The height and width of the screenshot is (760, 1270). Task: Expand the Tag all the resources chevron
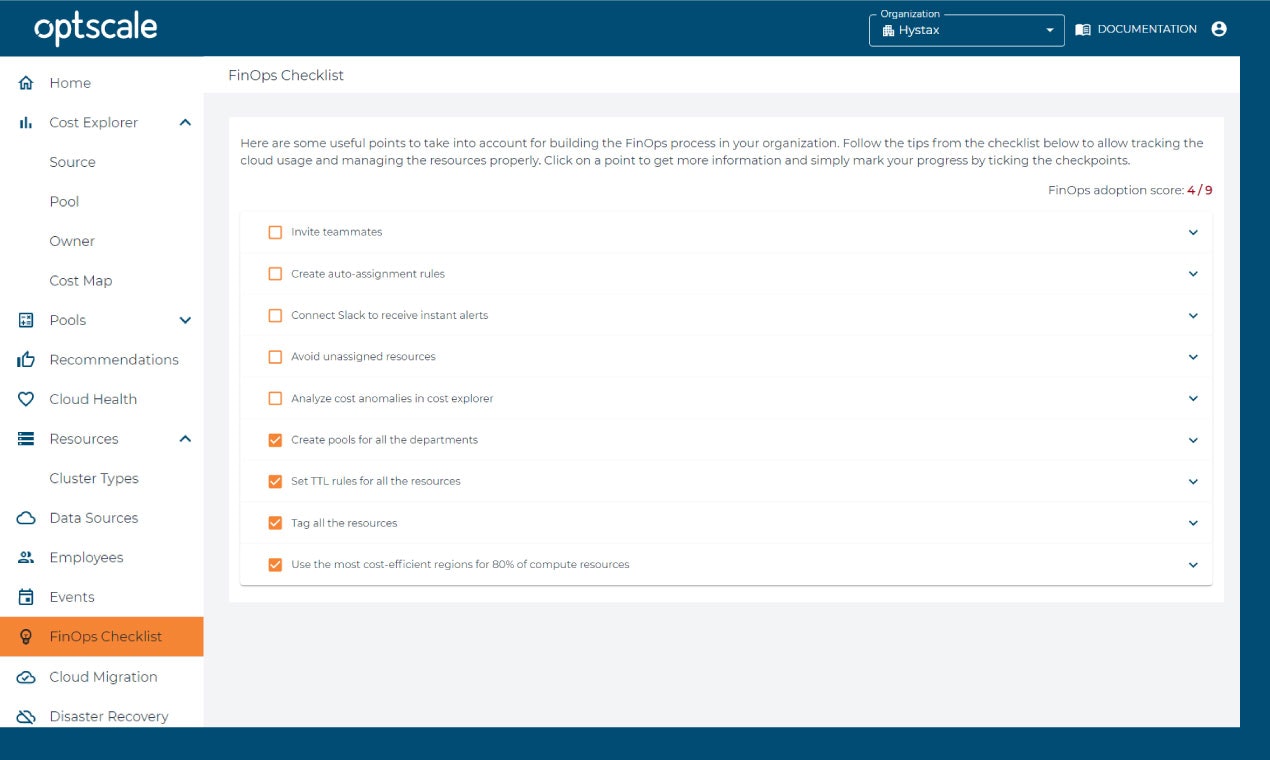[1193, 523]
